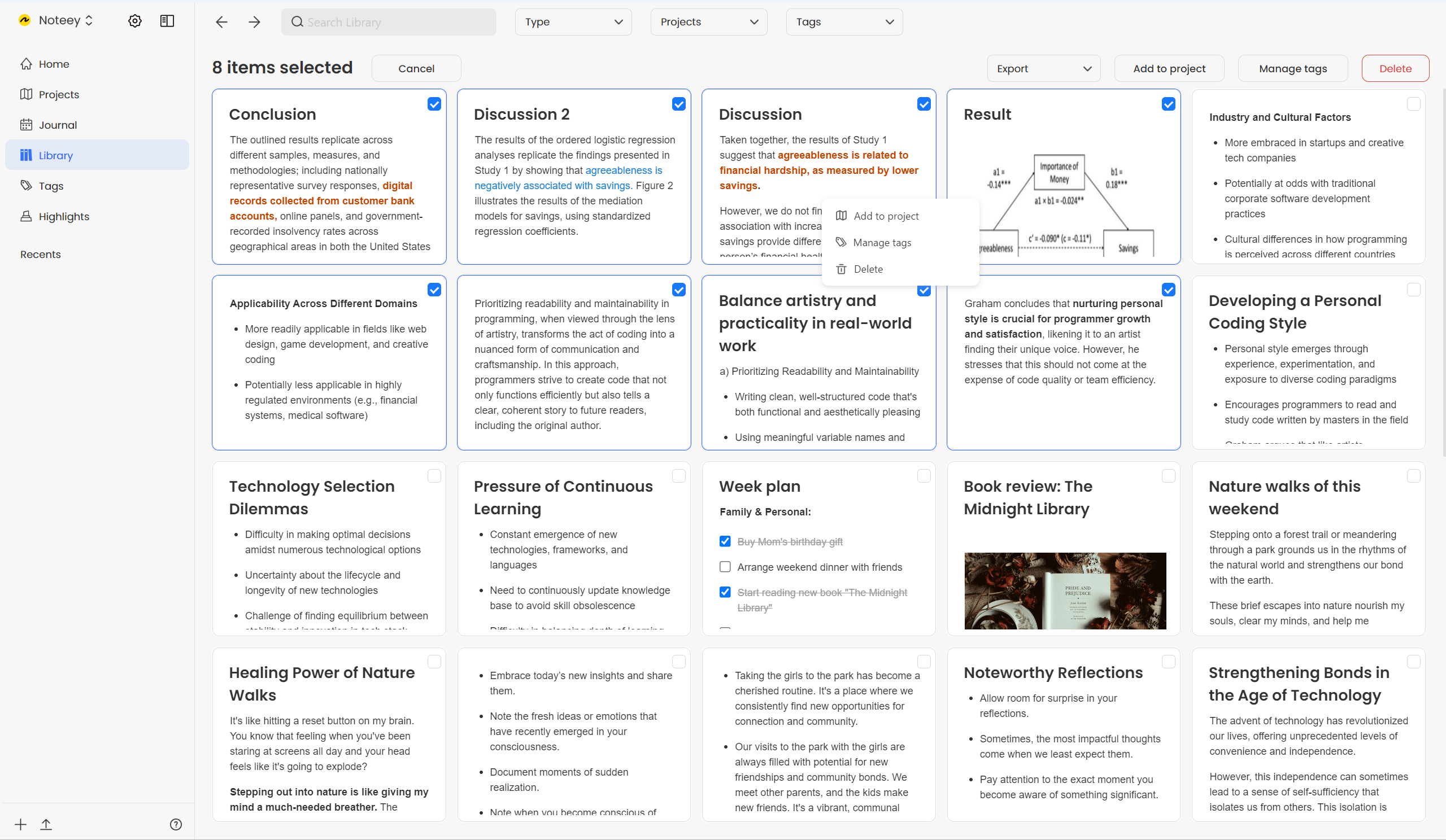Click the Journal calendar icon

click(x=27, y=124)
